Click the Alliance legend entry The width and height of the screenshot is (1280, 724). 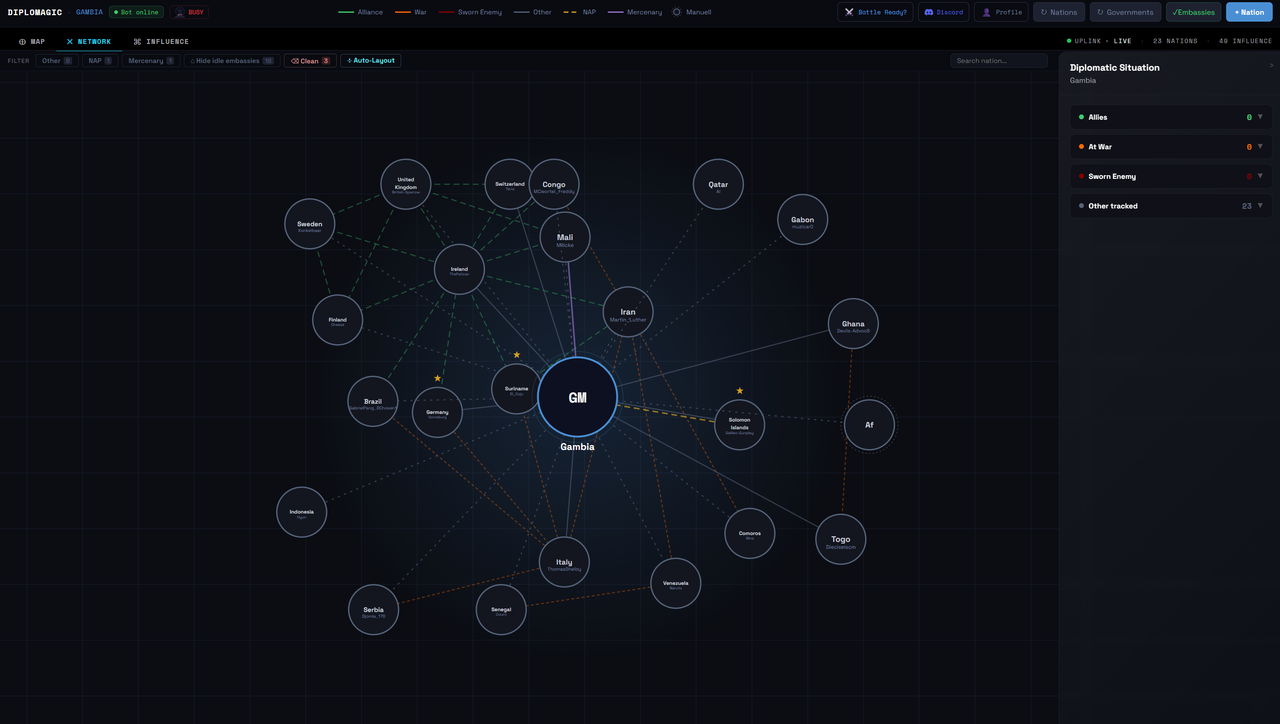coord(361,12)
